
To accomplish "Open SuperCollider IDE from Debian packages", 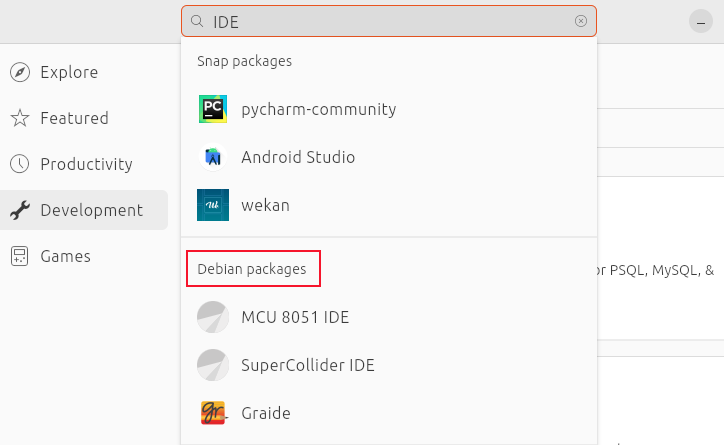I will 307,365.
